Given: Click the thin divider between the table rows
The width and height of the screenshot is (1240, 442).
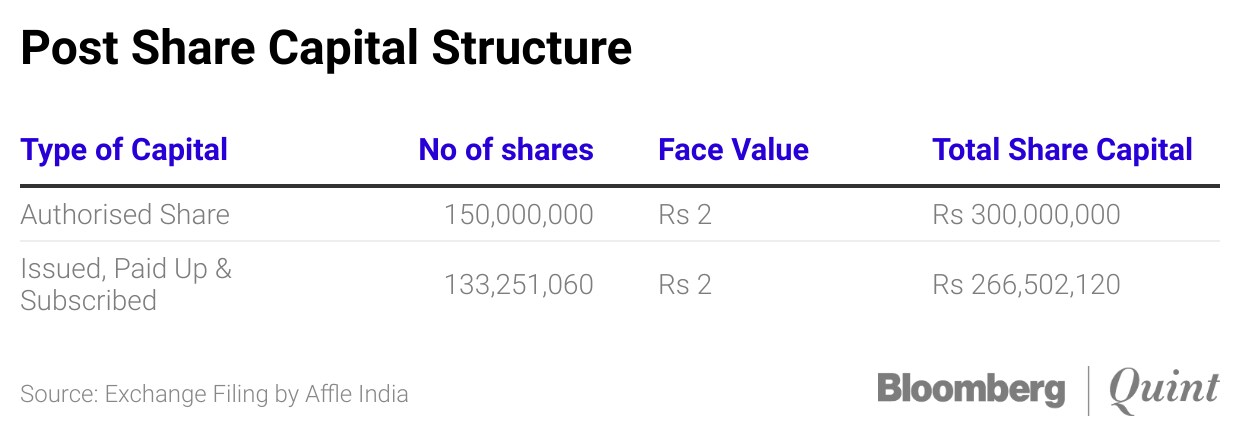Looking at the screenshot, I should point(620,241).
